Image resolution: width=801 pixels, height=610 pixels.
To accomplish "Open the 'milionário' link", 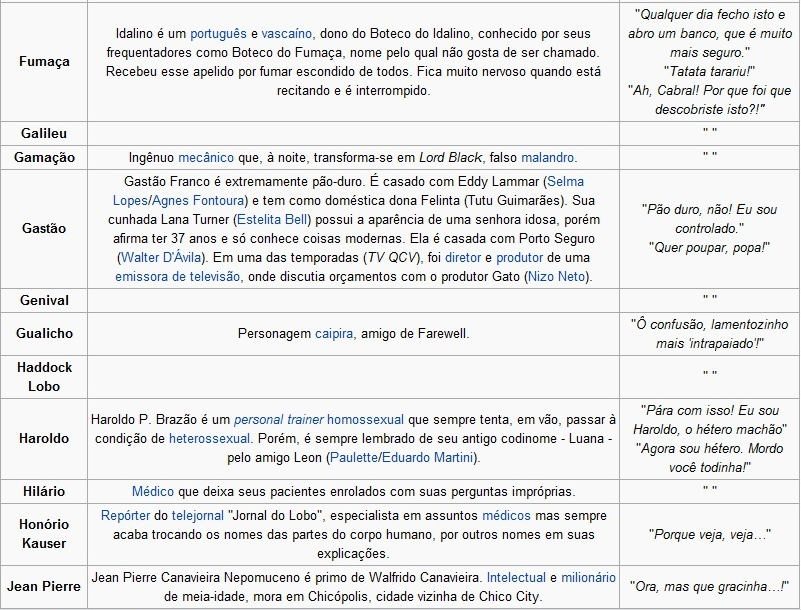I will click(x=588, y=578).
